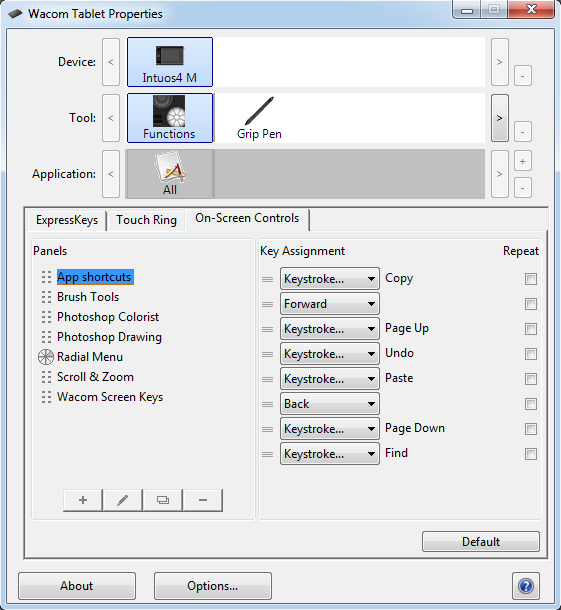This screenshot has width=561, height=610.
Task: Switch to the Touch Ring tab
Action: pos(146,220)
